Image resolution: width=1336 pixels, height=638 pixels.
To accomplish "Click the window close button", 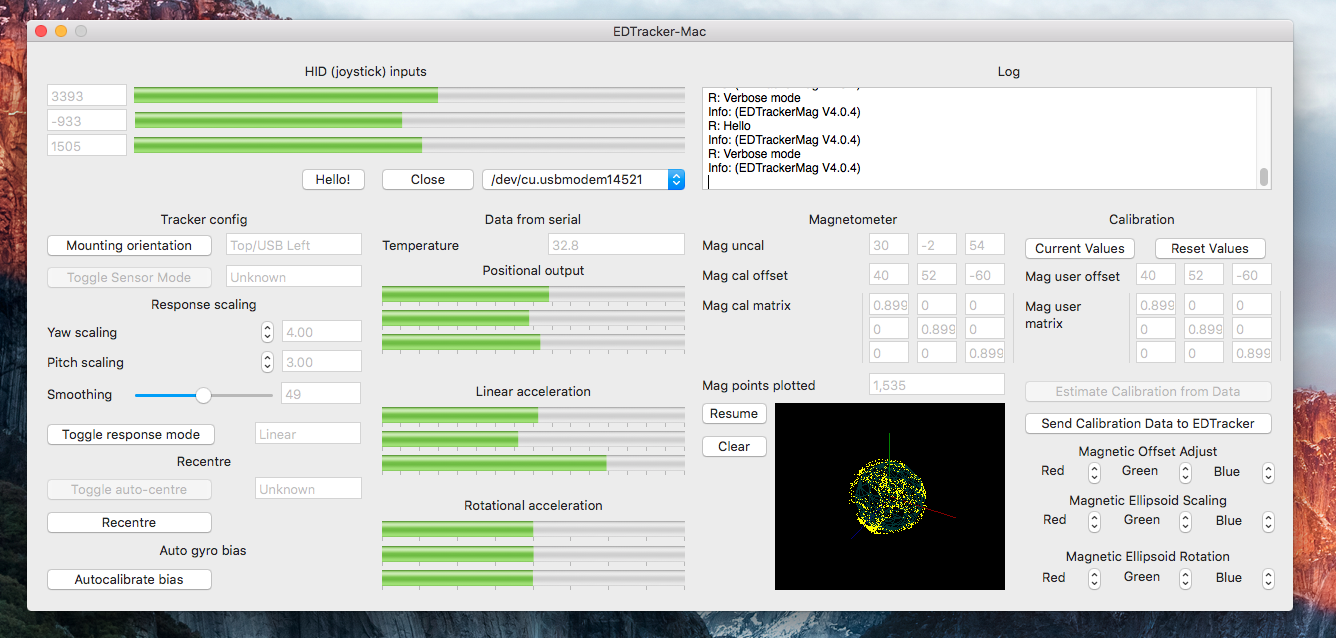I will pyautogui.click(x=41, y=31).
